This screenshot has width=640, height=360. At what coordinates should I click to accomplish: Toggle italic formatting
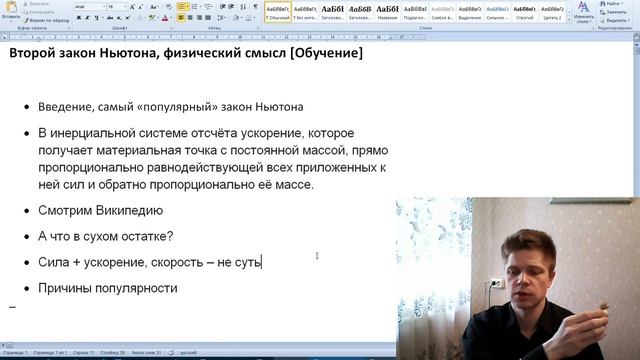click(87, 18)
